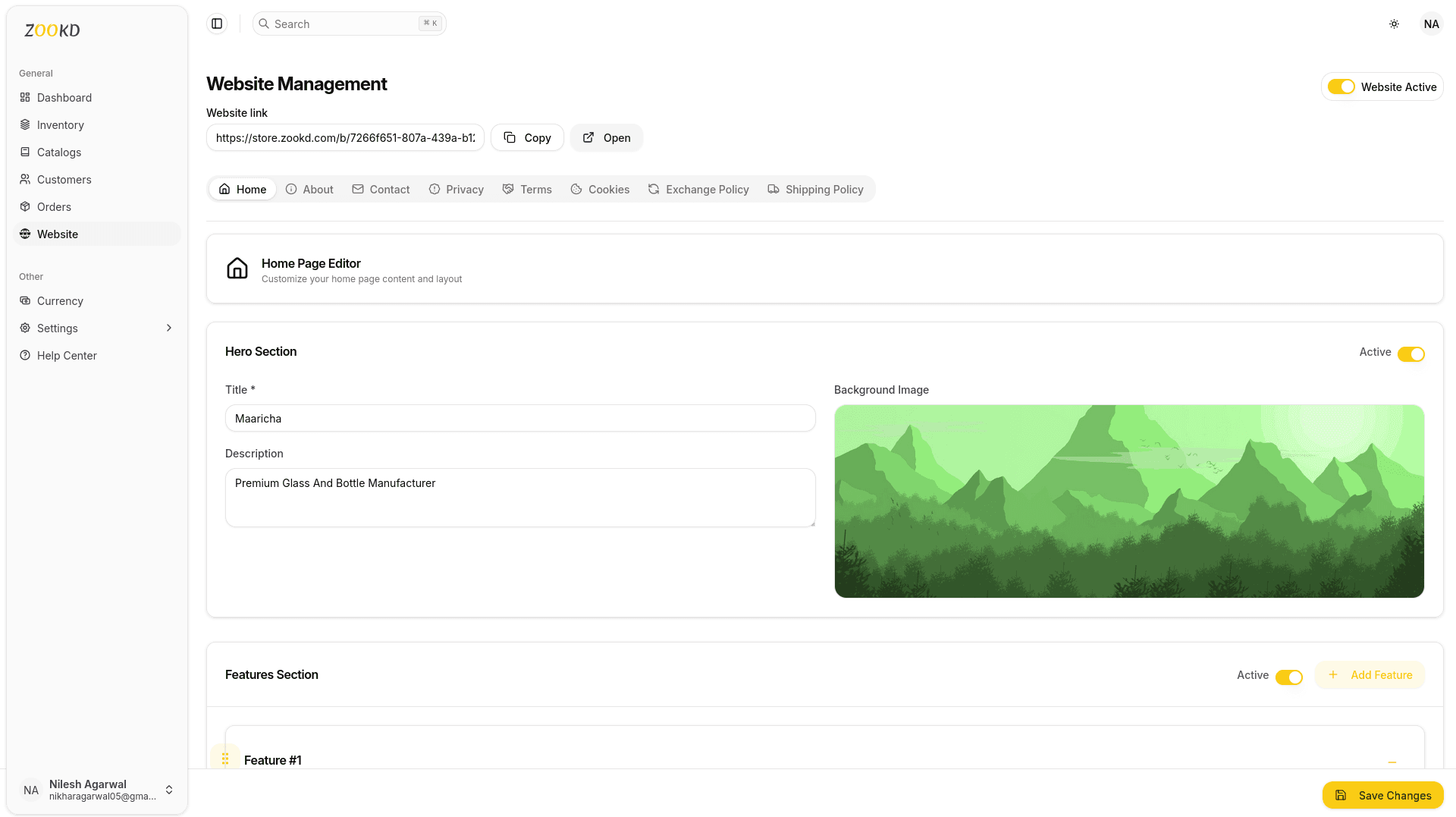Viewport: 1456px width, 817px height.
Task: Collapse the Feature #1 panel
Action: click(1392, 761)
